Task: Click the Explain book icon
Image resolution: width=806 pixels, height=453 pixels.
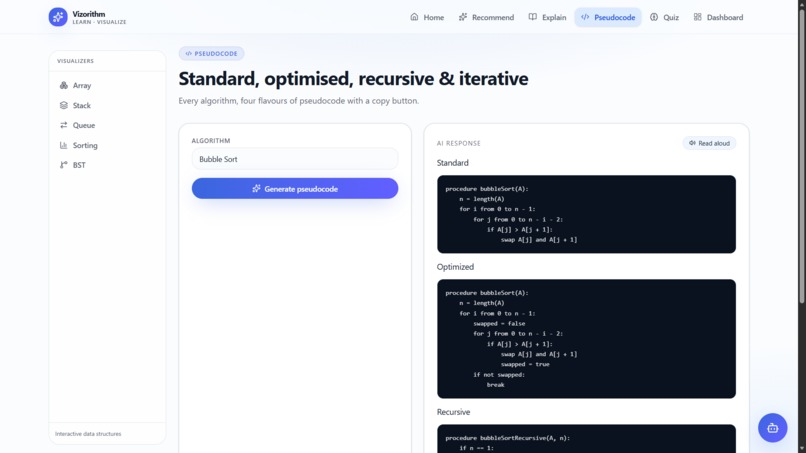Action: pyautogui.click(x=533, y=17)
